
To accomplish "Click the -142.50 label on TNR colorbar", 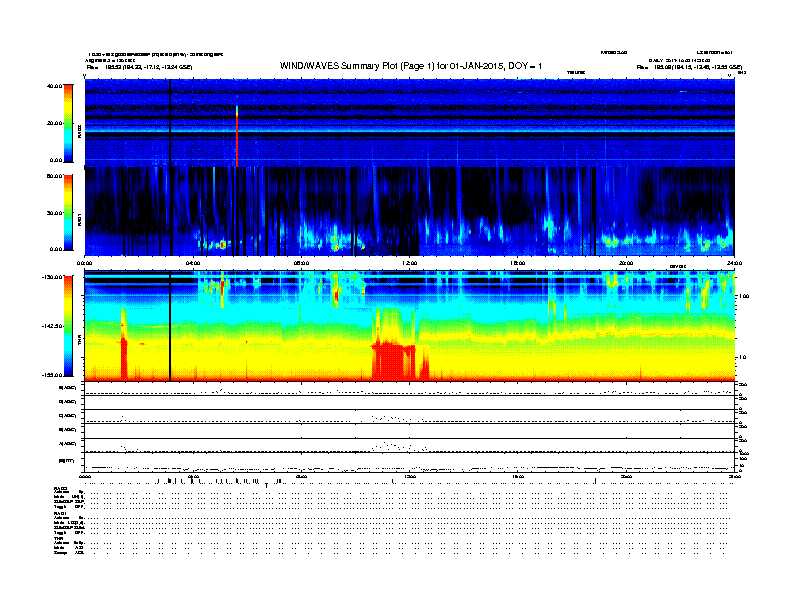I will (x=52, y=326).
